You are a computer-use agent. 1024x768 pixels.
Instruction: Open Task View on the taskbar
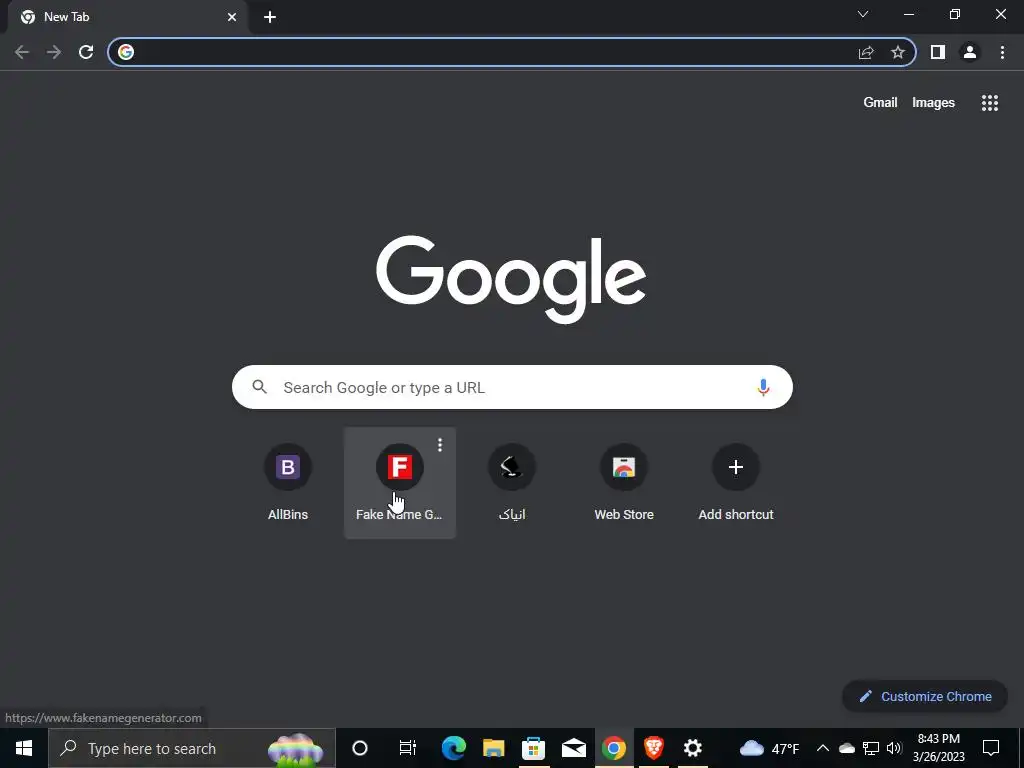[x=408, y=748]
